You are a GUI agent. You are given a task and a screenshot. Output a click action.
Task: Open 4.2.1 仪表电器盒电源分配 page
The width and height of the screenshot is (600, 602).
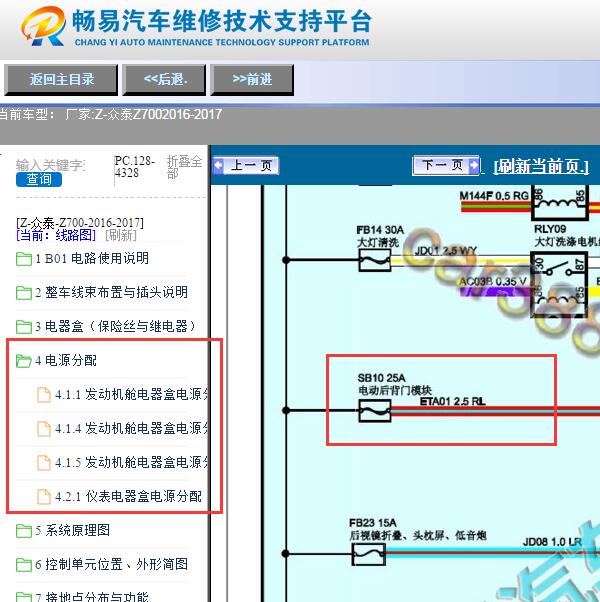point(128,496)
